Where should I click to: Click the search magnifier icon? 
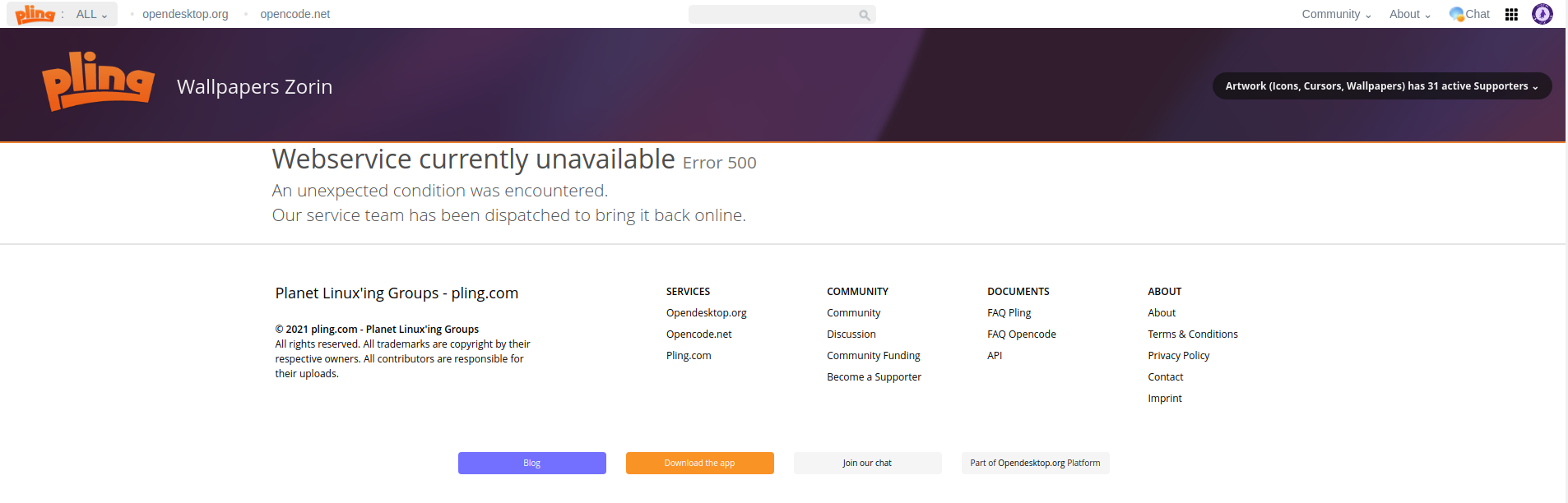pos(864,15)
